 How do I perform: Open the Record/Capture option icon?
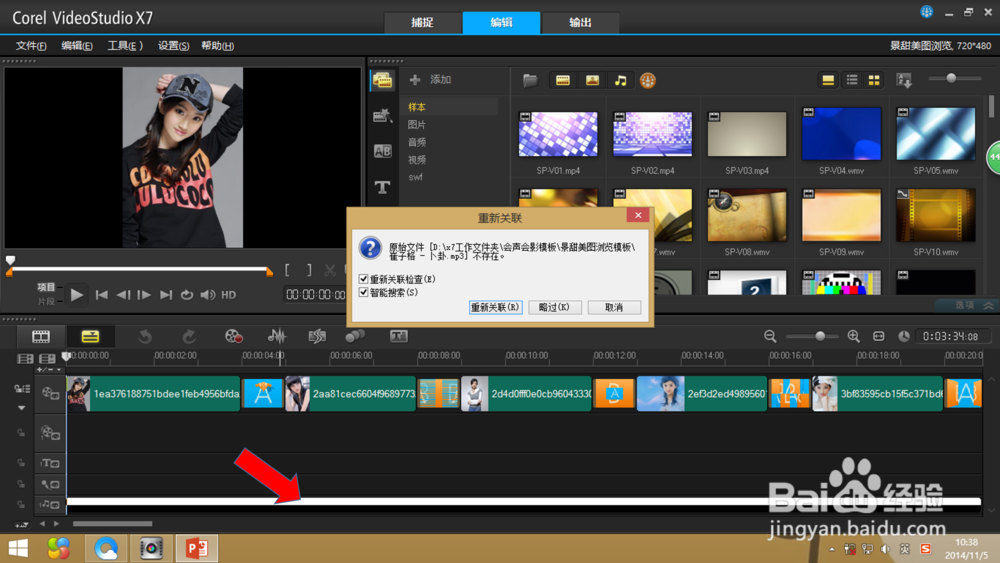coord(233,336)
